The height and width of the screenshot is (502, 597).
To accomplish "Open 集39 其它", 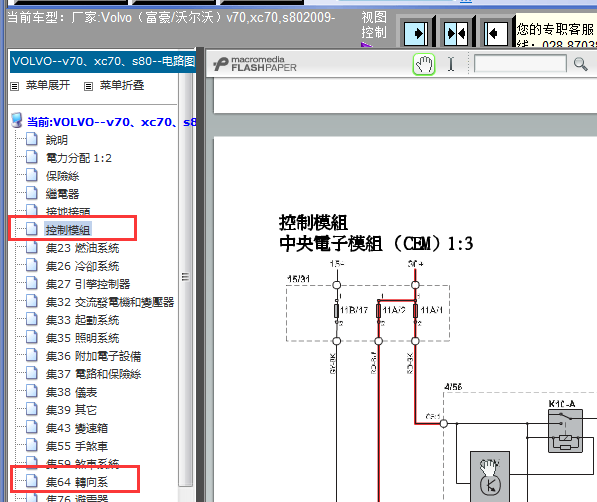I will click(71, 410).
